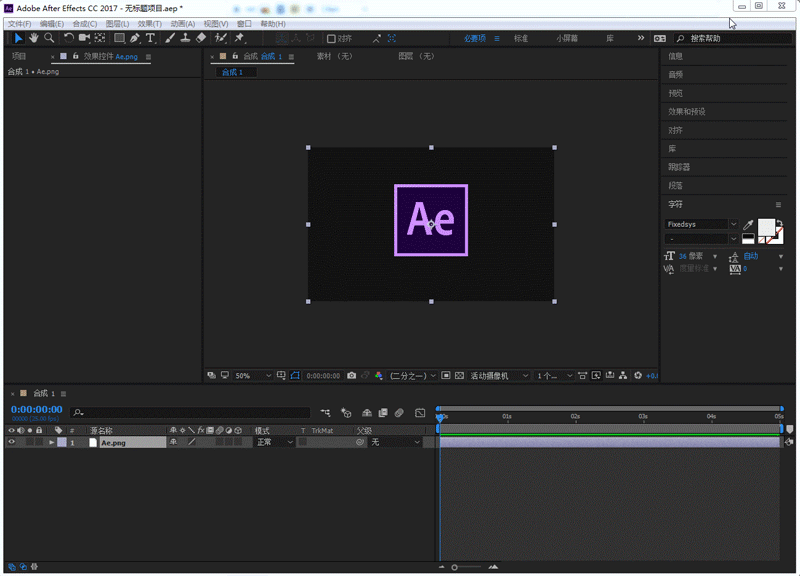The height and width of the screenshot is (576, 800).
Task: Toggle transparency grid in viewer
Action: click(458, 376)
